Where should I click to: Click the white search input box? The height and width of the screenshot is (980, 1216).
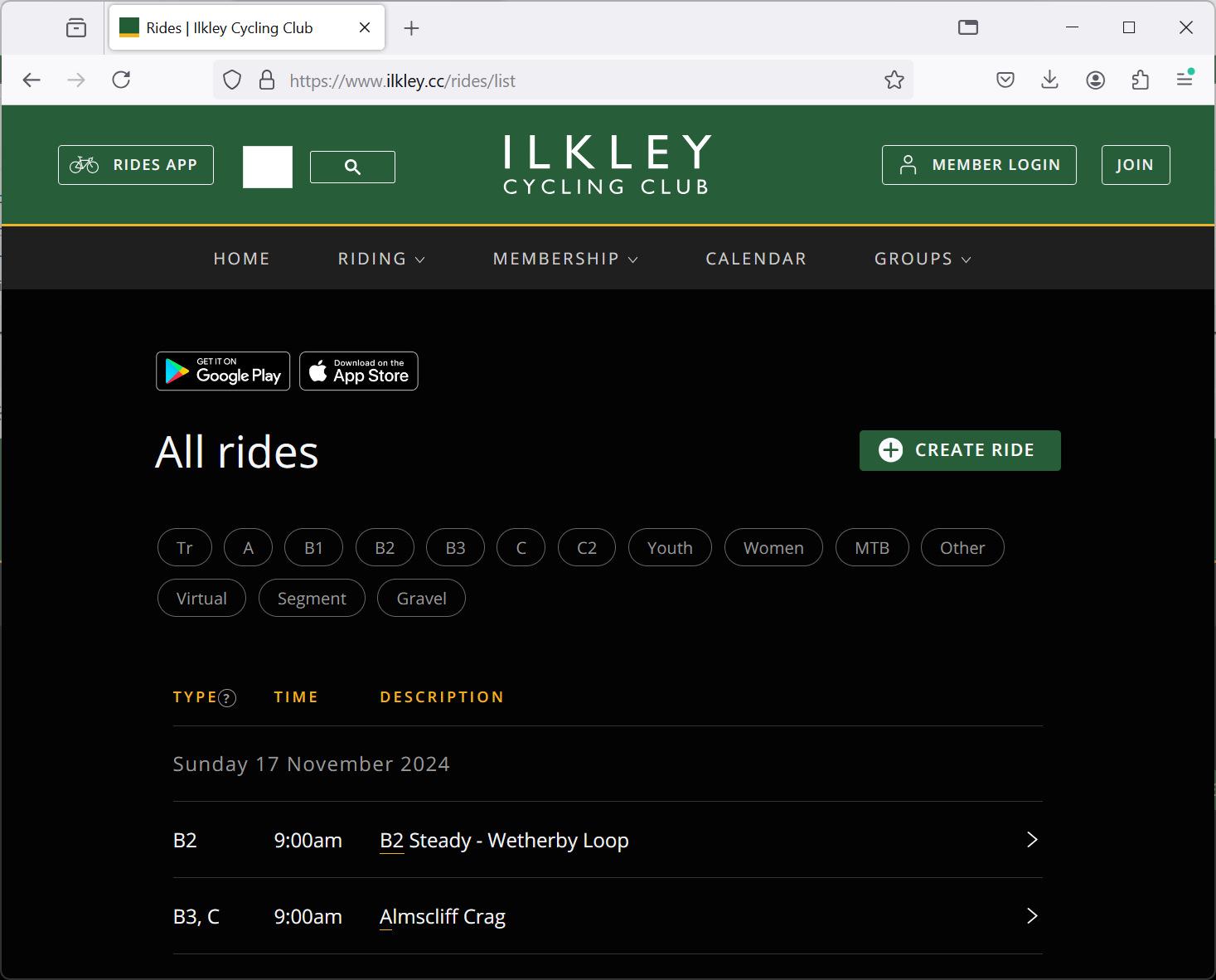(268, 167)
